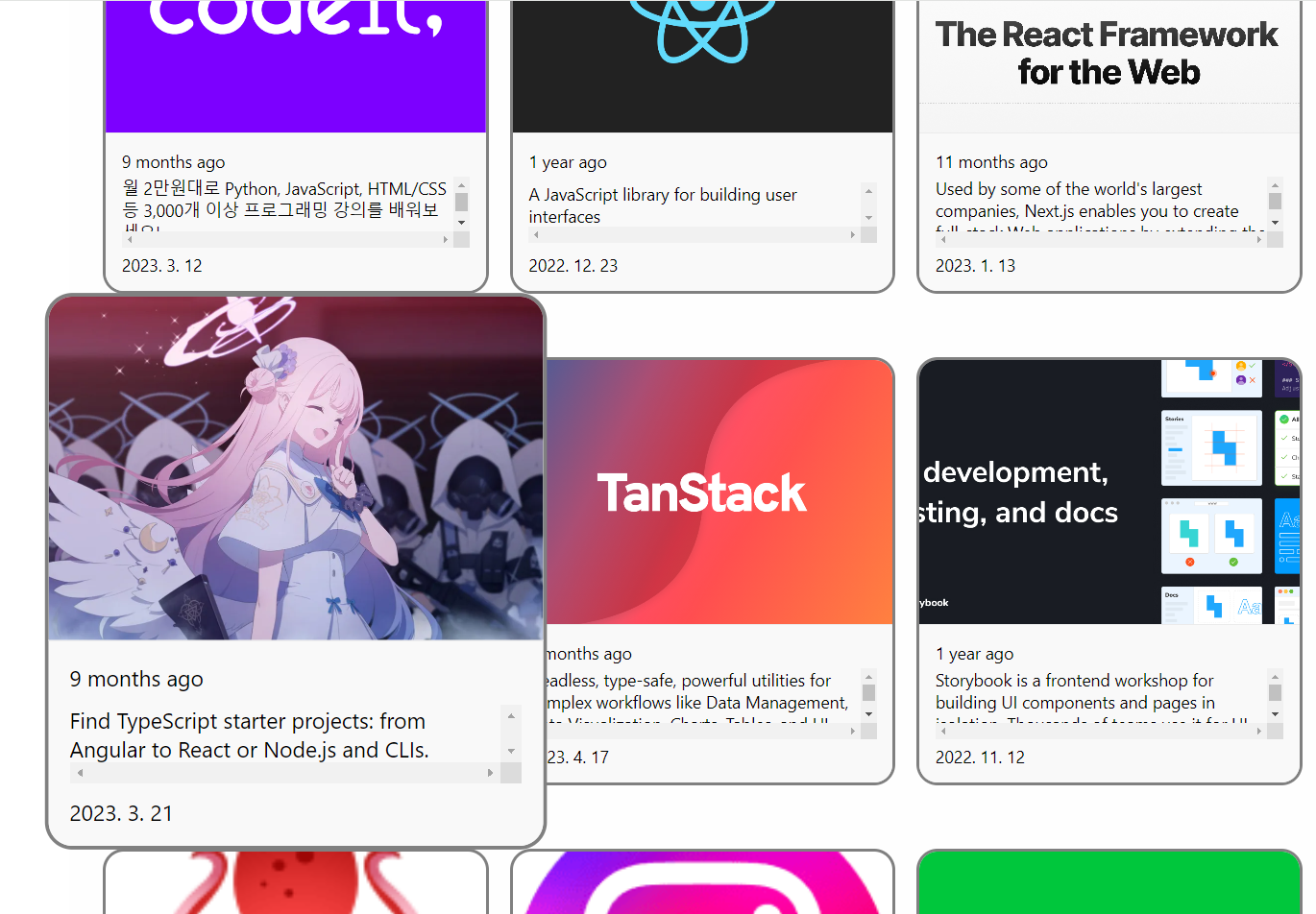Click scroll-down arrow in React description
1316x914 pixels.
(868, 218)
